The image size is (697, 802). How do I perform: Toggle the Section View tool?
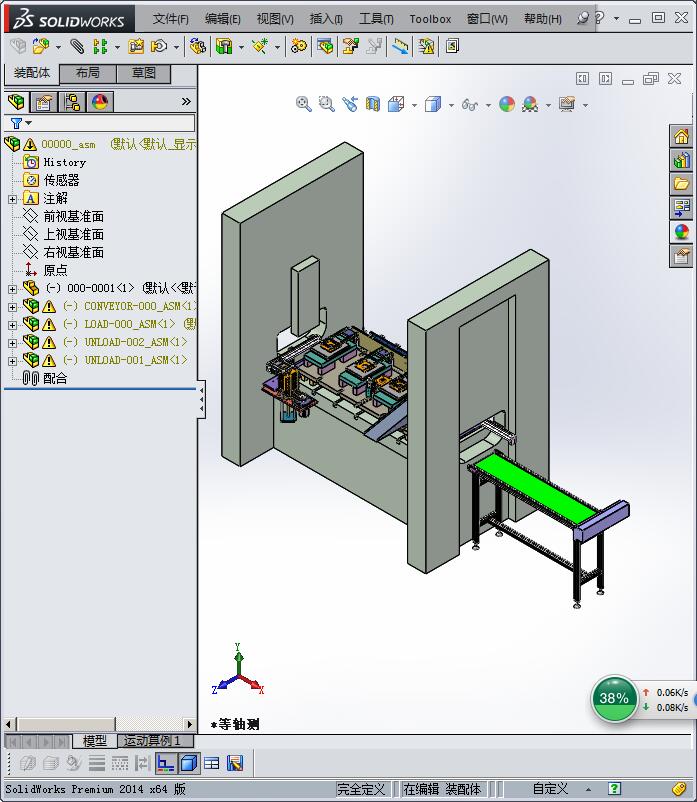pyautogui.click(x=373, y=104)
